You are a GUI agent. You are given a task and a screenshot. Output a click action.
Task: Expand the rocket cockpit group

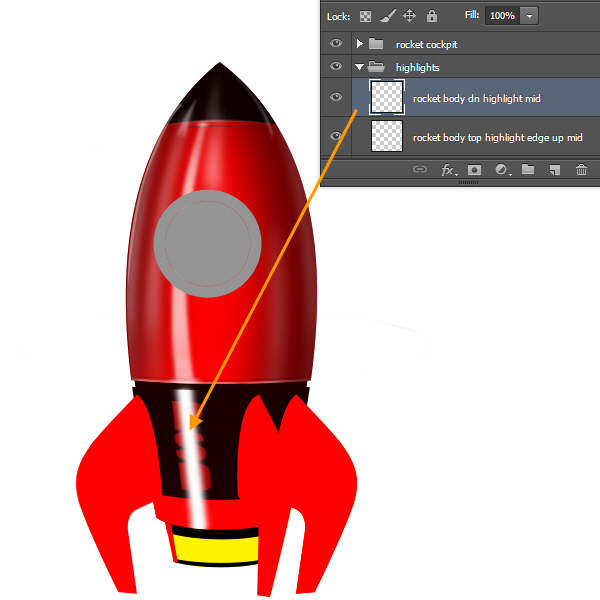coord(359,44)
